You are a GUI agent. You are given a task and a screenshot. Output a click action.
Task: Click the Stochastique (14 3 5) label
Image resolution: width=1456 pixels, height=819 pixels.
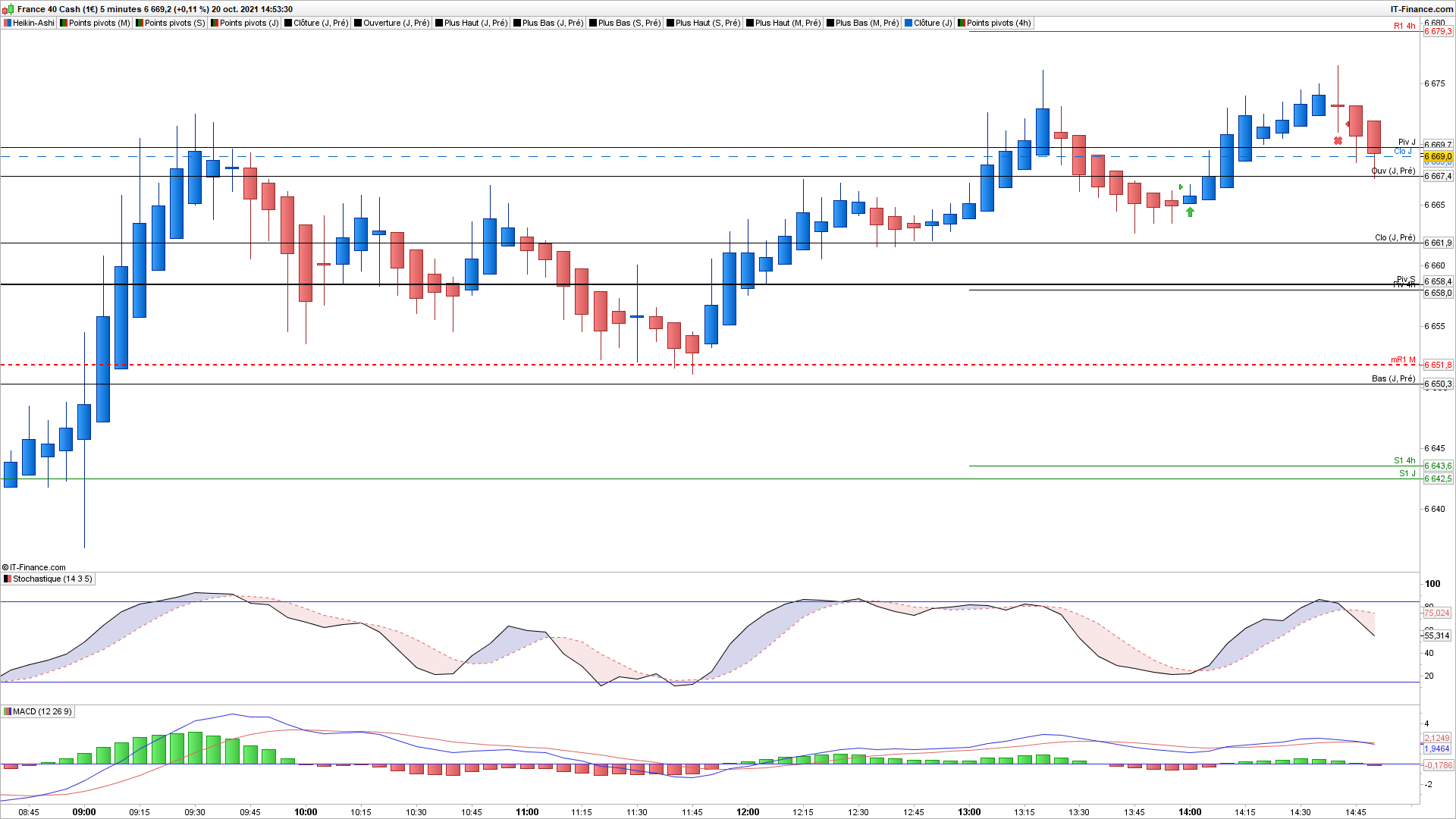52,579
